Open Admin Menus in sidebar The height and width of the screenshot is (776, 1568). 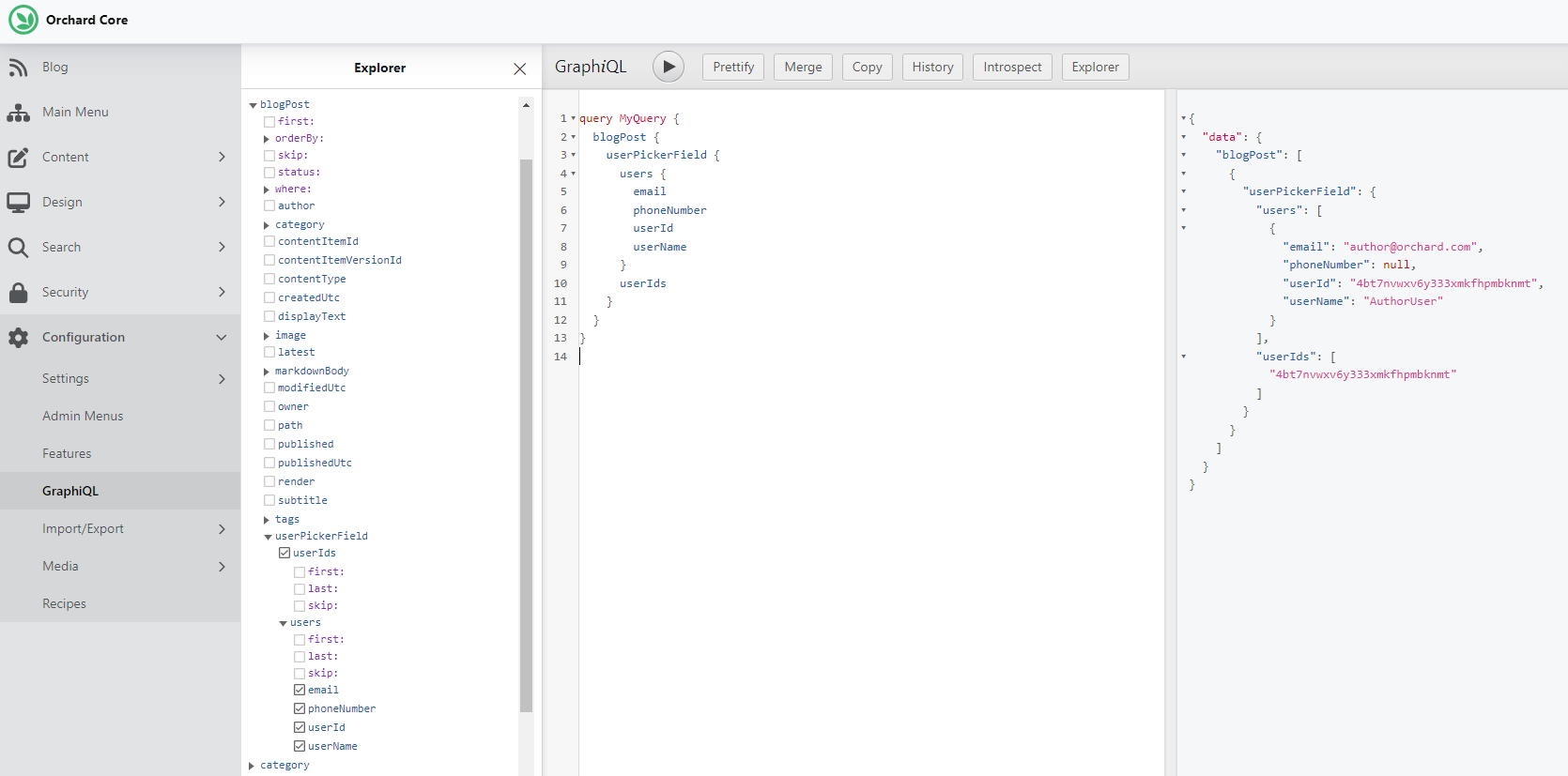(120, 417)
